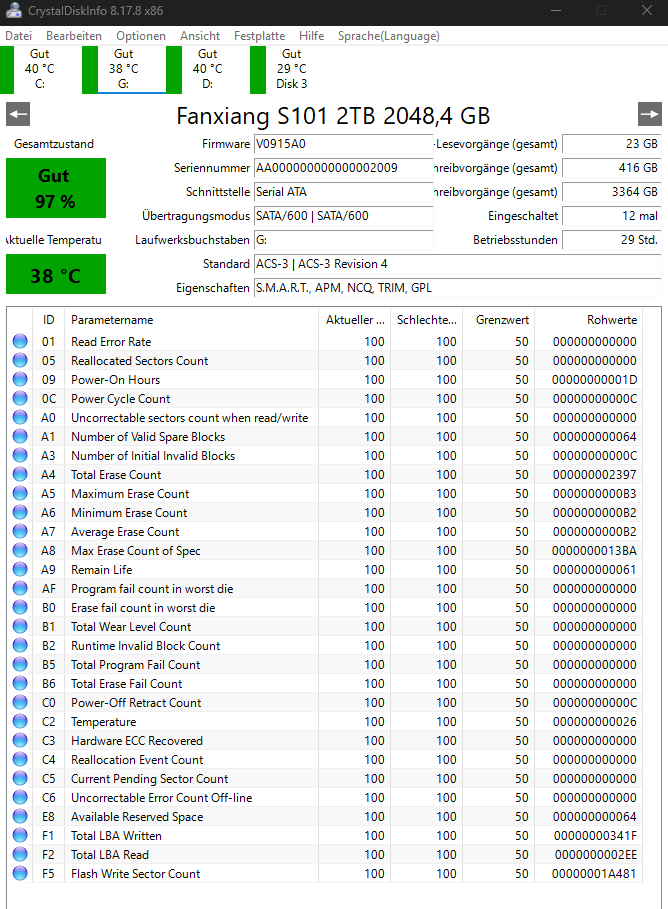Click status orb for Total LBA Read
This screenshot has height=909, width=668.
pyautogui.click(x=20, y=855)
